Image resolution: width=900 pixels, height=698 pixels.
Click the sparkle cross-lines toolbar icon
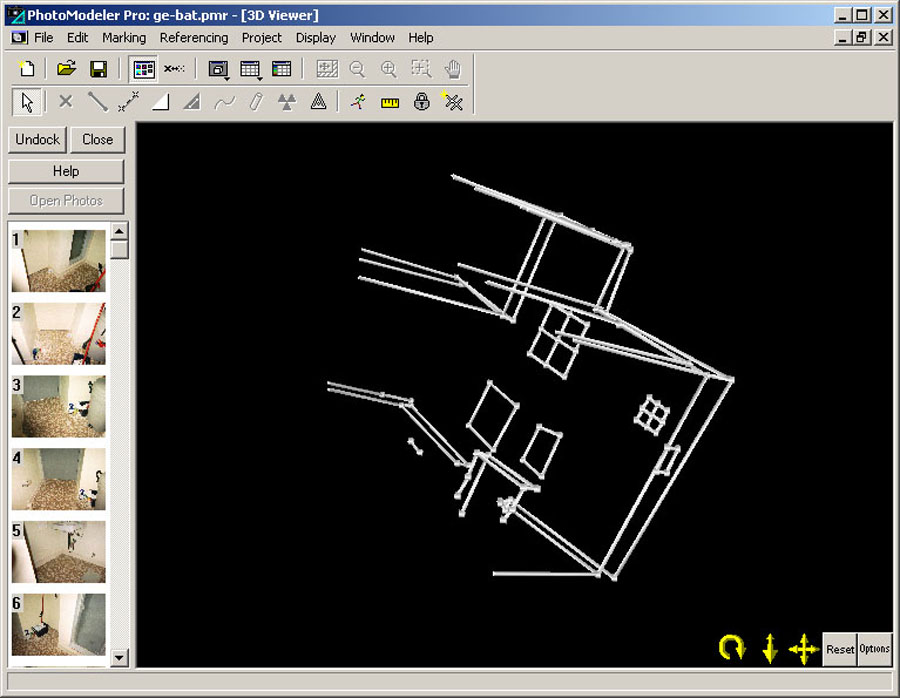pos(452,101)
